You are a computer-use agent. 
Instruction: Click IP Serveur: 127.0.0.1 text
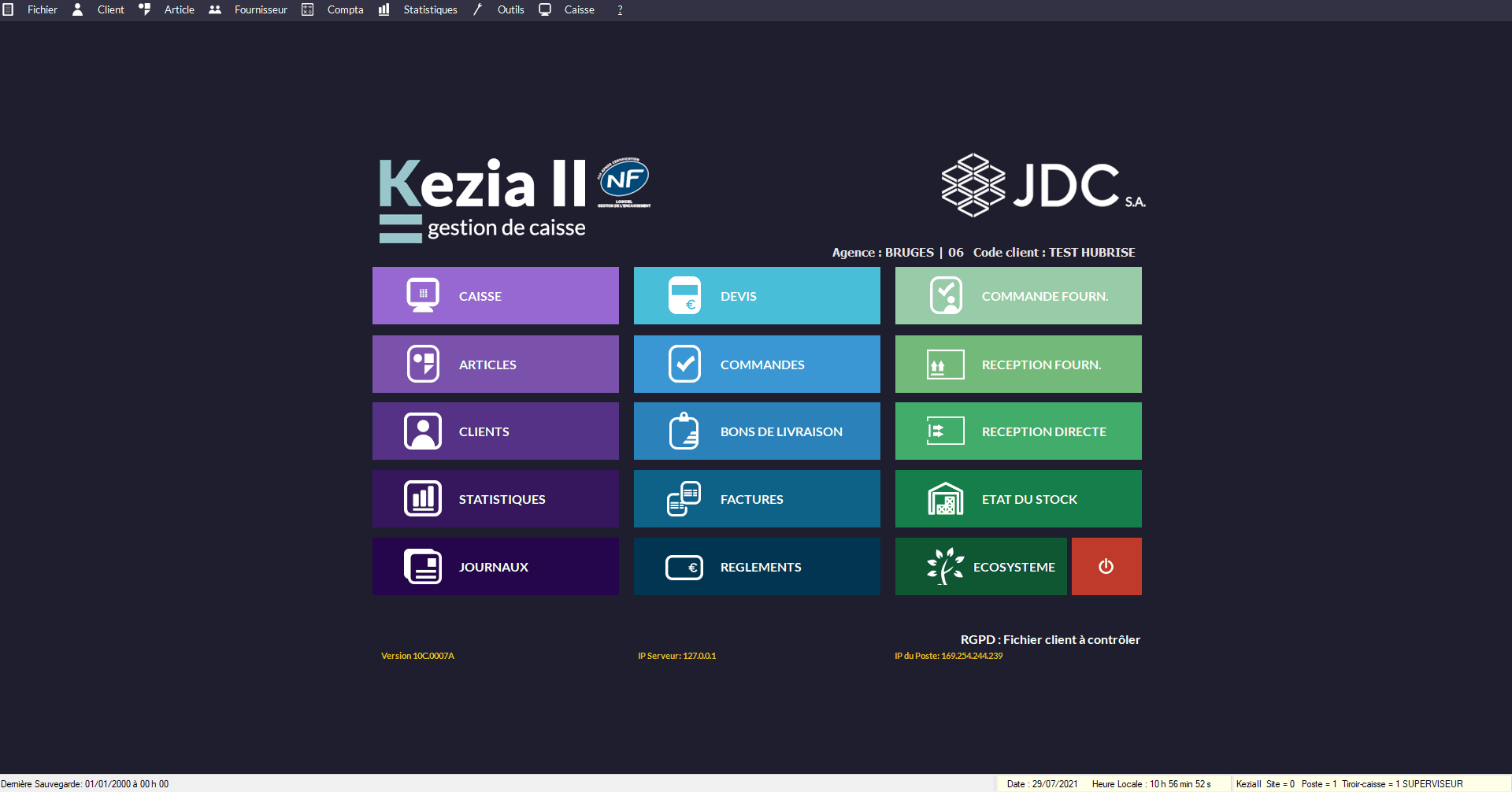point(677,656)
